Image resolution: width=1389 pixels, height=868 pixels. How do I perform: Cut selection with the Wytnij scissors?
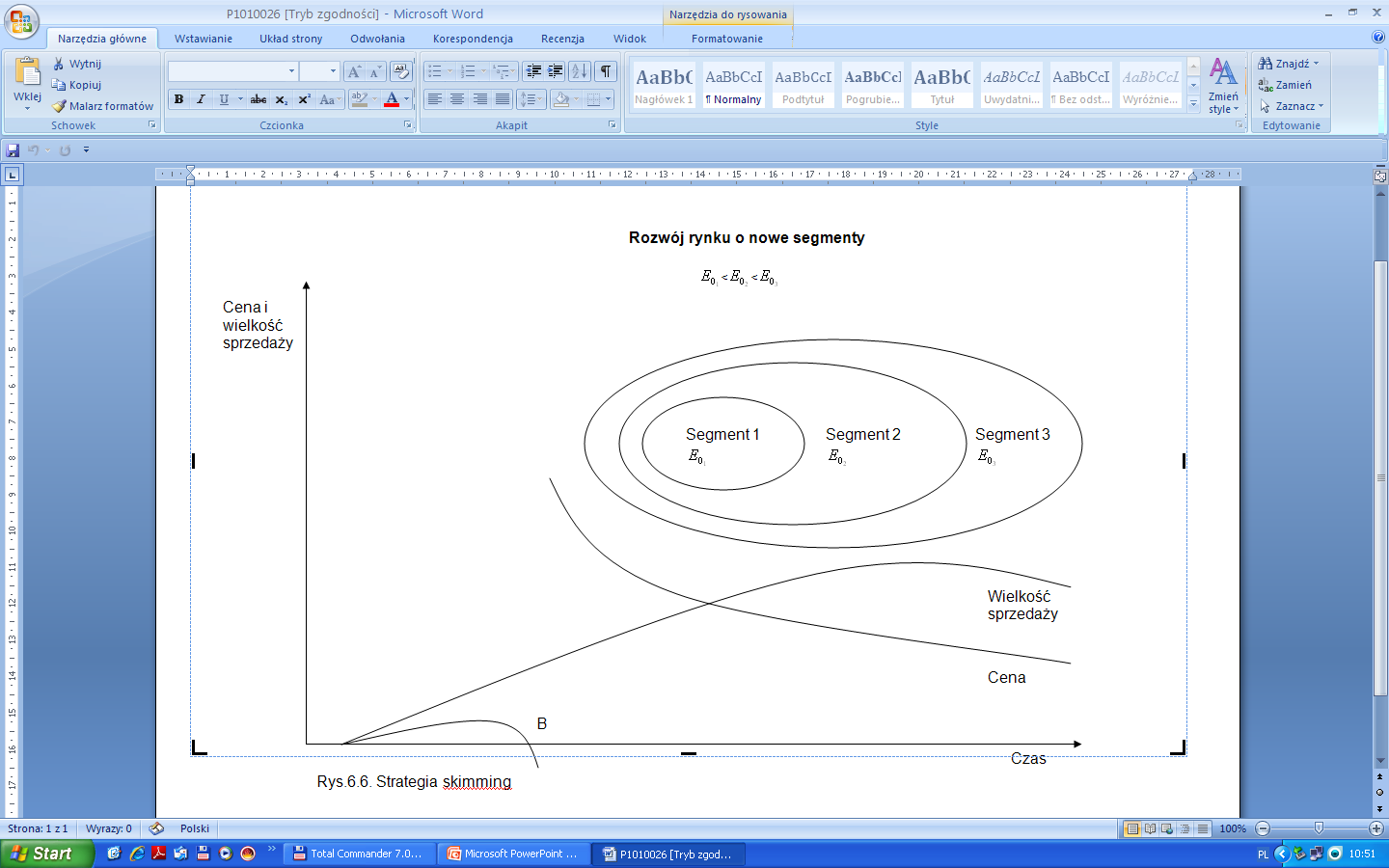(x=76, y=64)
